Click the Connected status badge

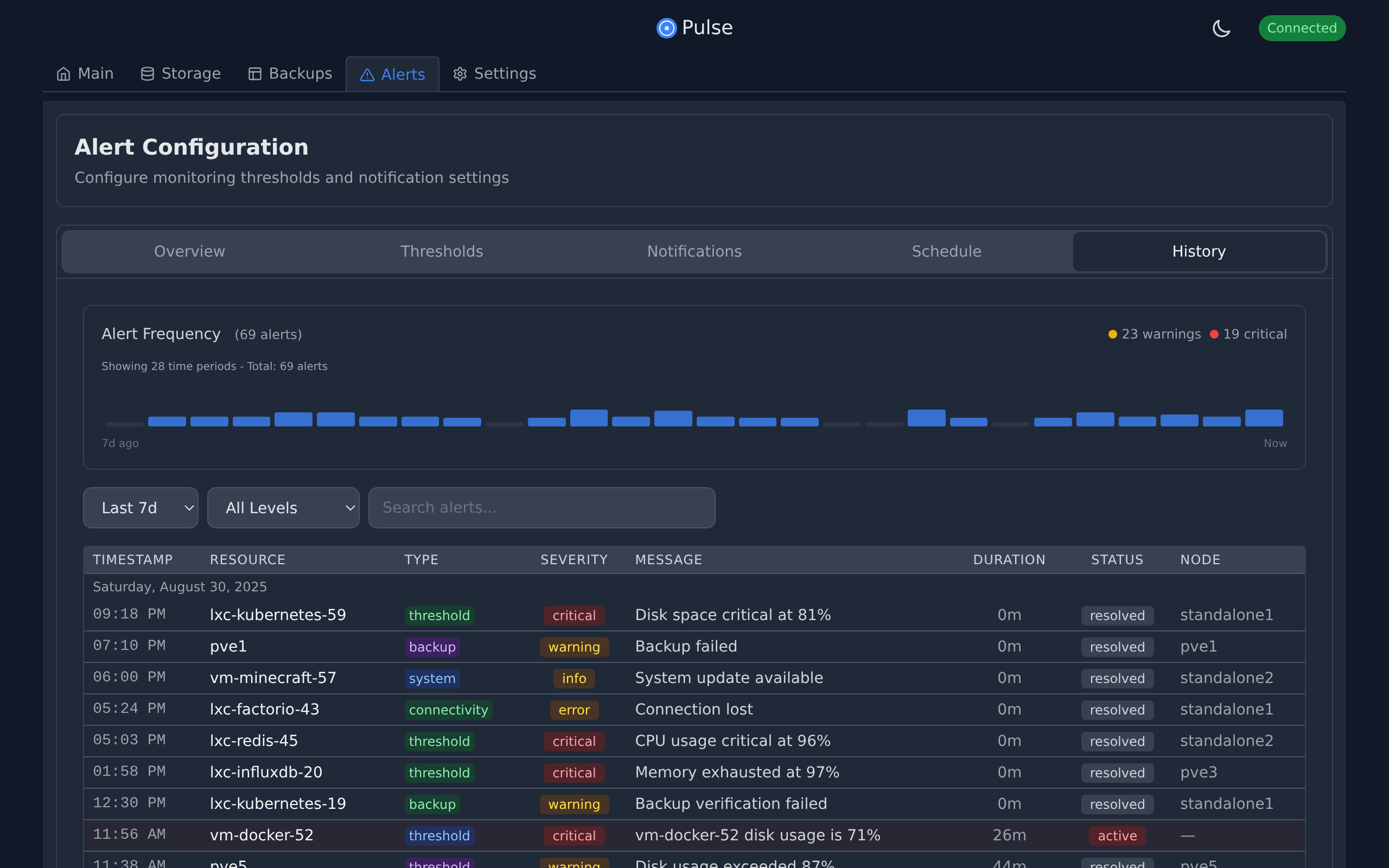tap(1301, 28)
